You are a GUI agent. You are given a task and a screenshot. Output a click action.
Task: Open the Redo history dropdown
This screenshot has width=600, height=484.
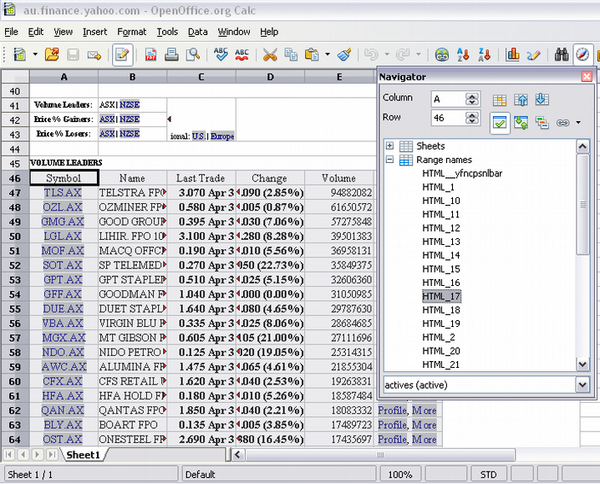419,55
